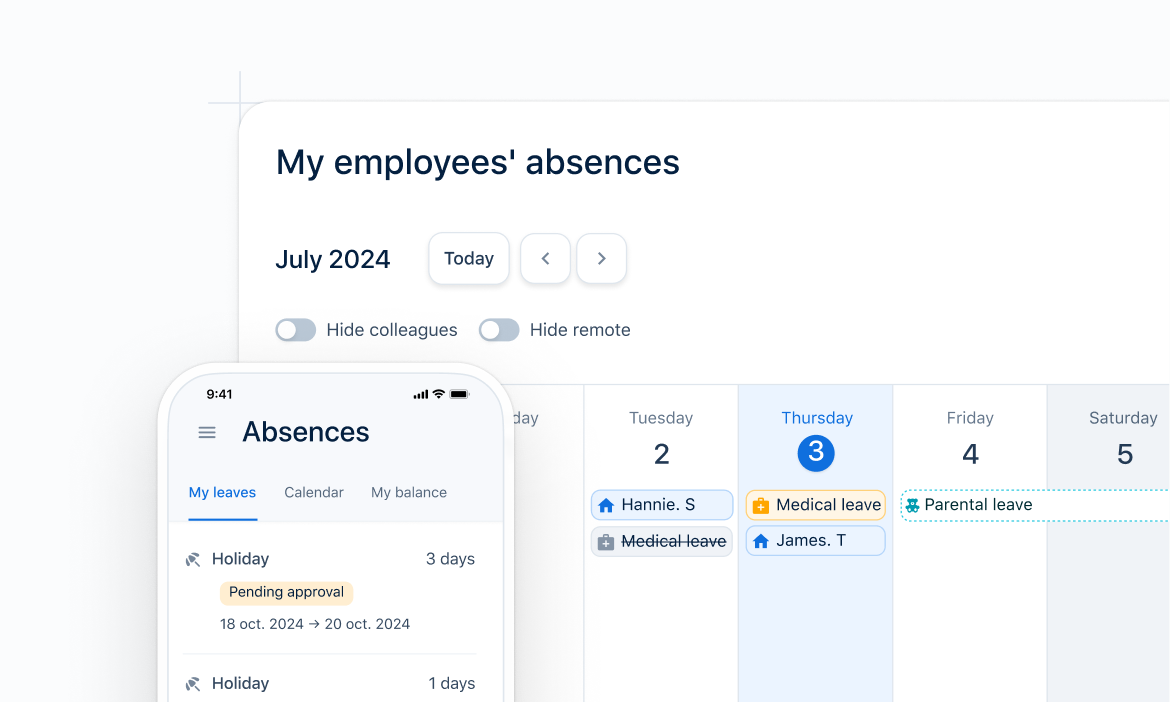Screen dimensions: 1170x702
Task: Click the orange medical kit icon
Action: click(761, 506)
